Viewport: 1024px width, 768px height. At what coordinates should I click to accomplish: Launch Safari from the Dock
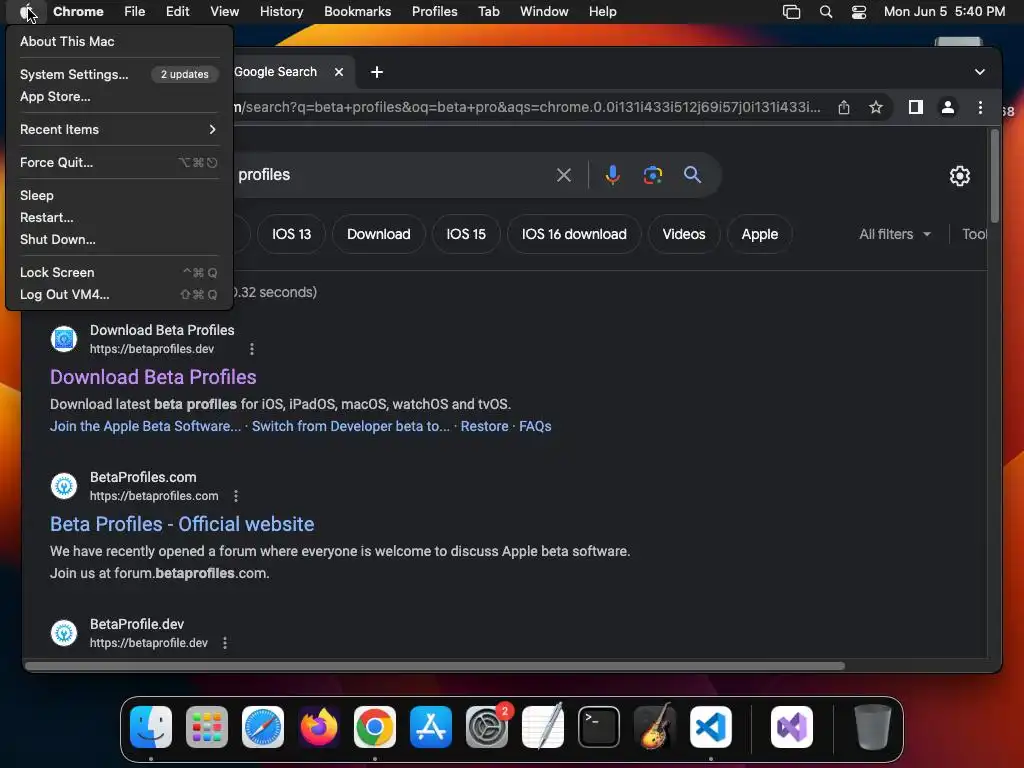263,727
